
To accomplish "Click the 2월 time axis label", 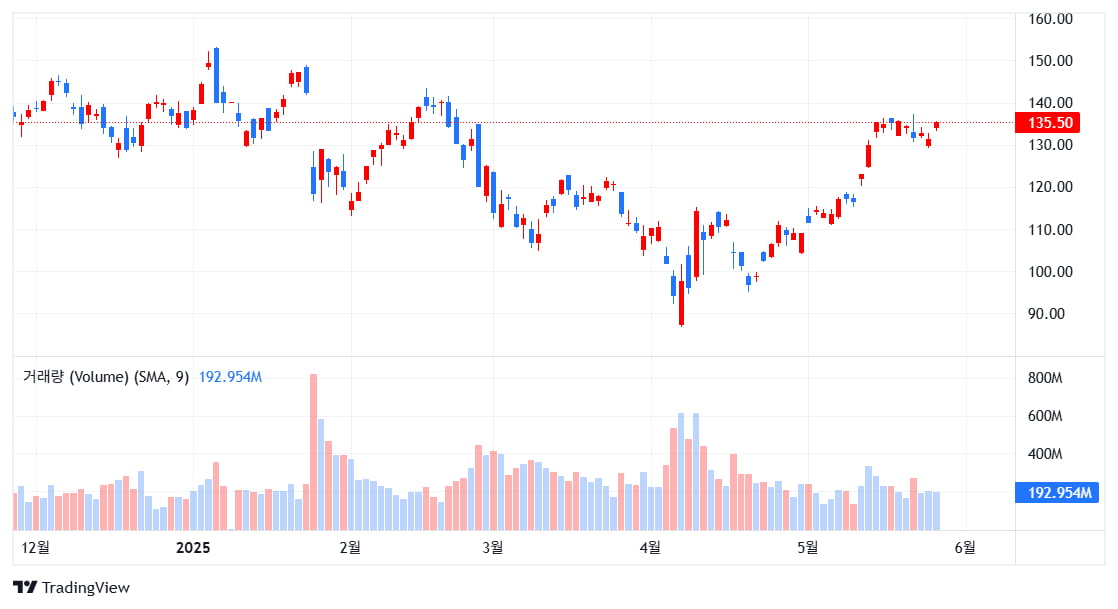I will (x=350, y=547).
